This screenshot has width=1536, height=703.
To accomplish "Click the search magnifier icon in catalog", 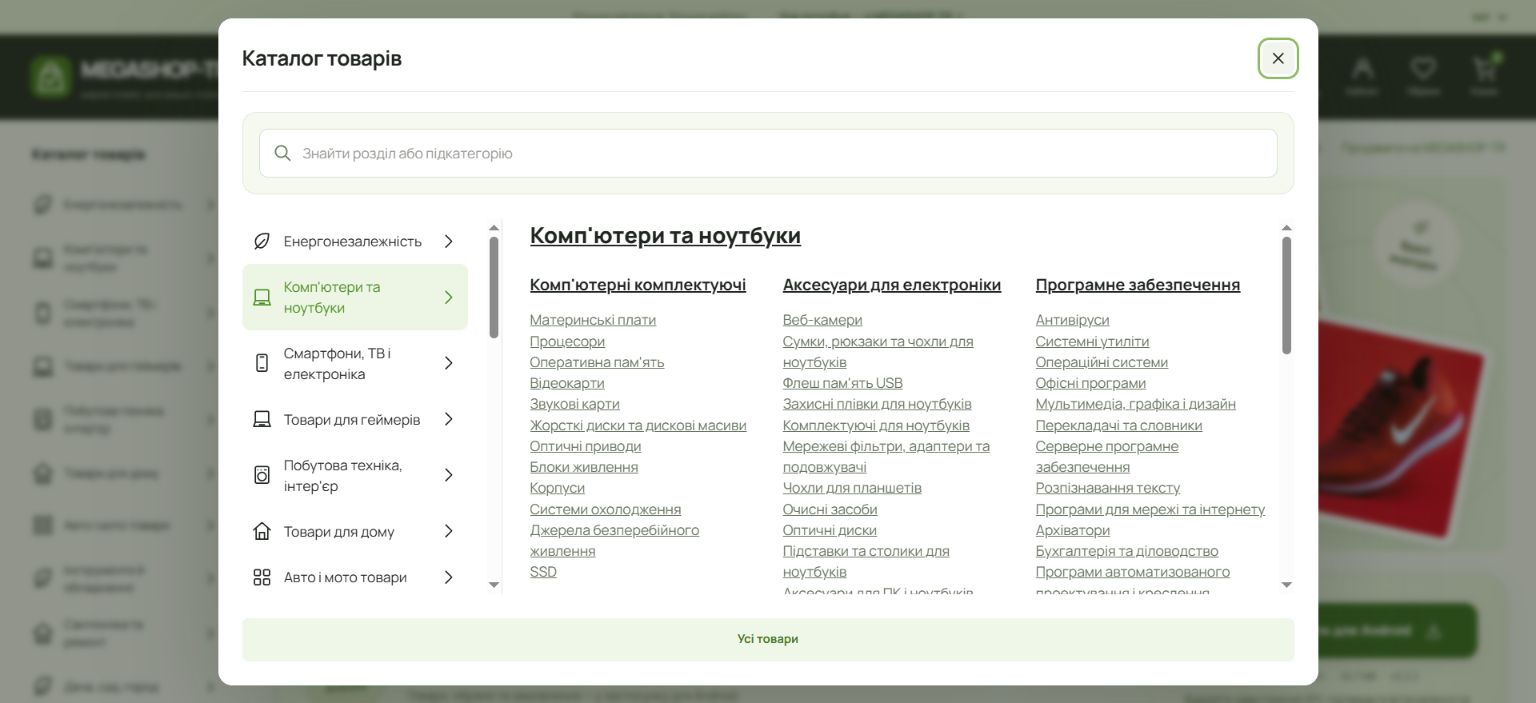I will pos(283,153).
